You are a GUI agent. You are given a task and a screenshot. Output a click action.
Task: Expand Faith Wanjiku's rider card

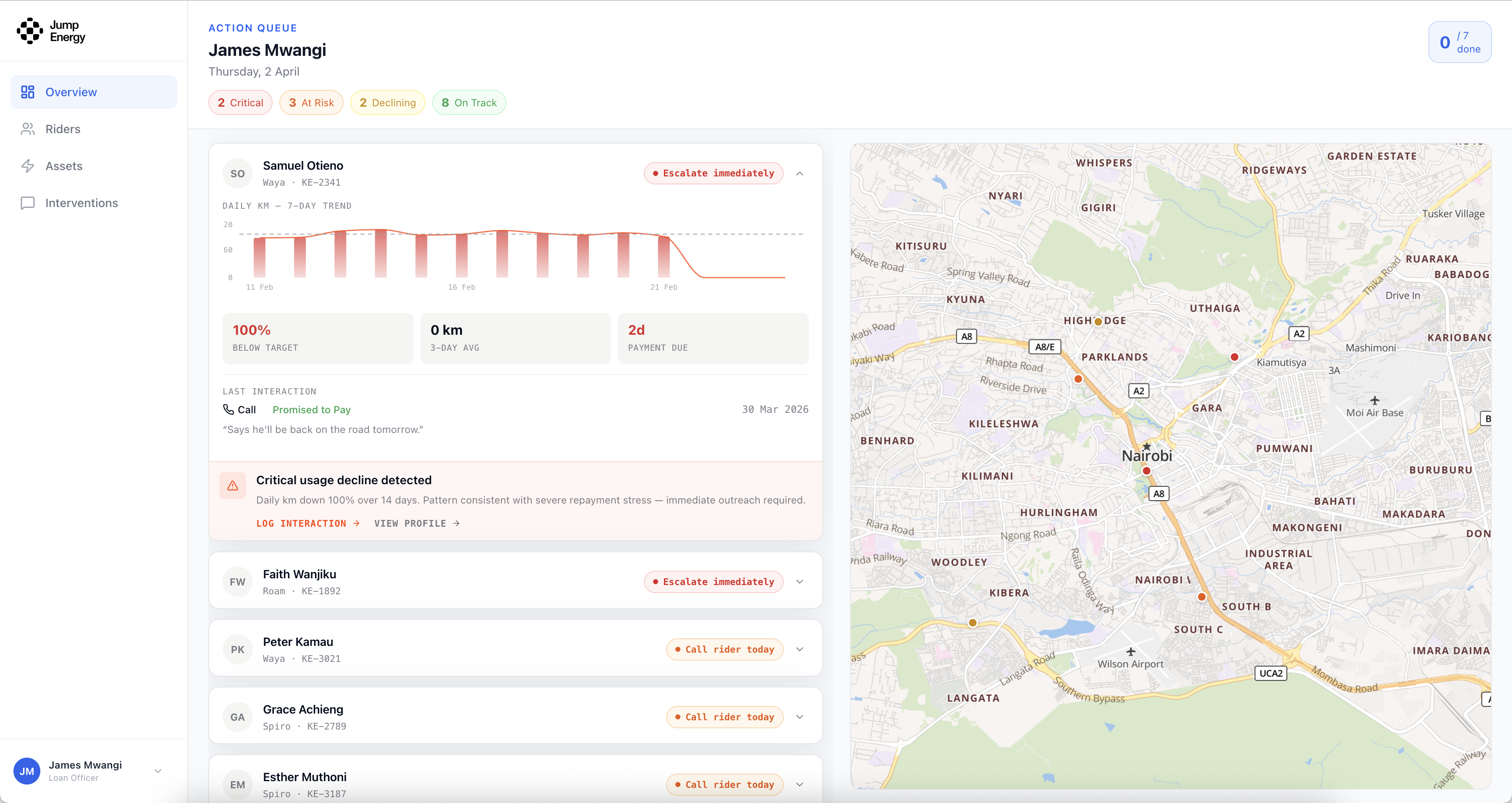click(x=799, y=581)
